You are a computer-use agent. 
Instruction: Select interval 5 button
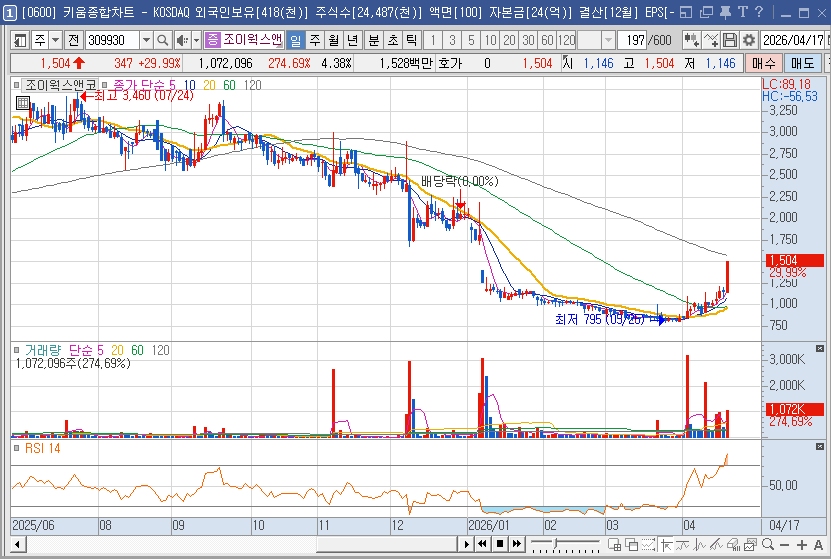pos(471,40)
